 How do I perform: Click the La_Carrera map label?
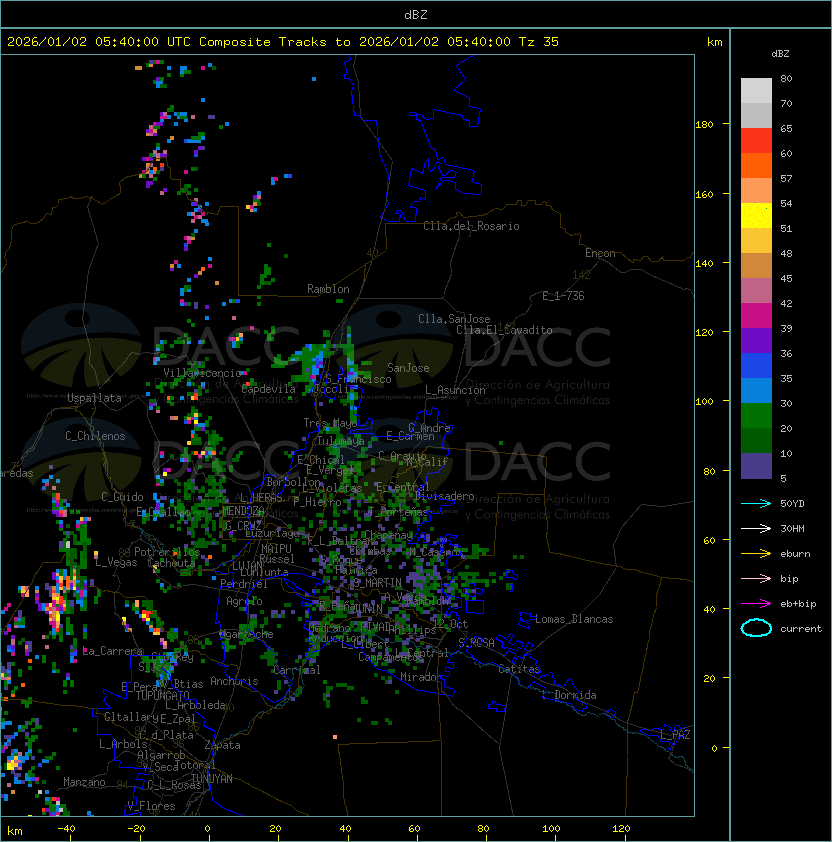[x=113, y=651]
